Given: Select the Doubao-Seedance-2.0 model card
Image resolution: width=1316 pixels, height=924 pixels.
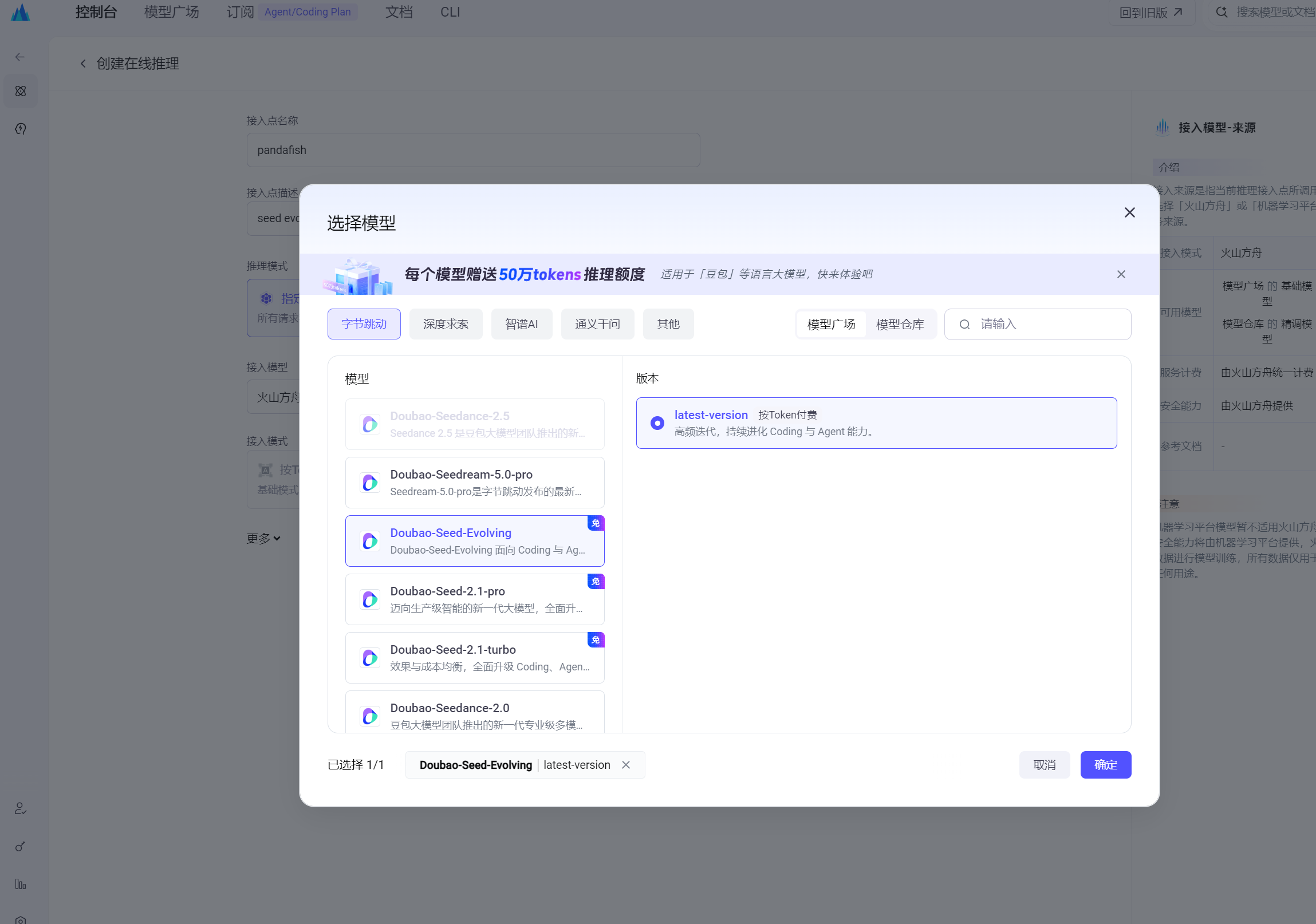Looking at the screenshot, I should (x=475, y=712).
